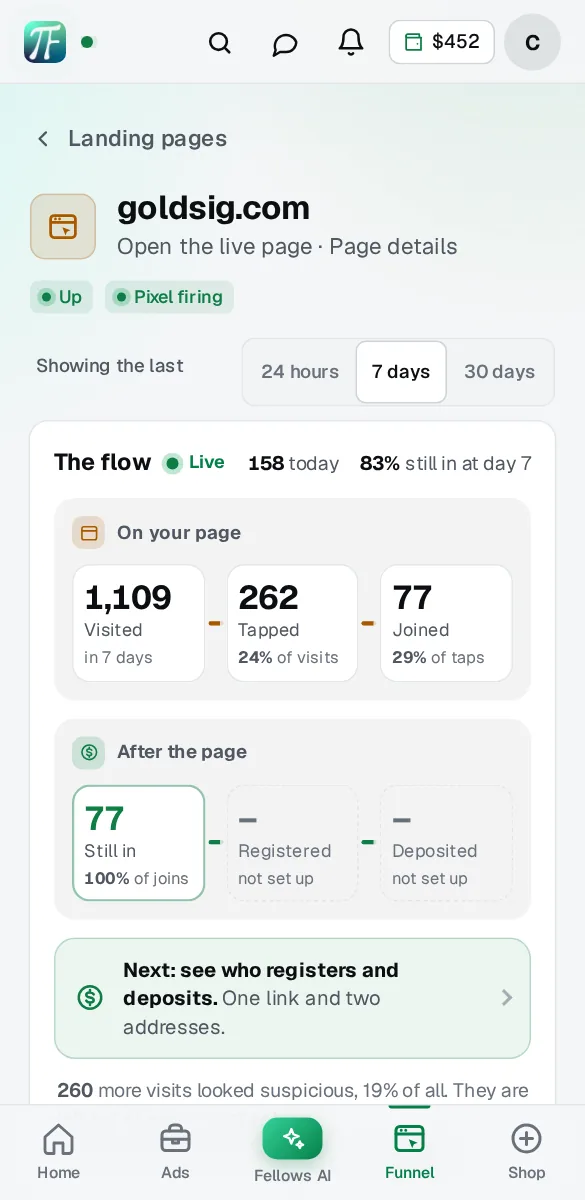Click the goldsig.com page icon tile
Viewport: 585px width, 1200px height.
point(63,226)
